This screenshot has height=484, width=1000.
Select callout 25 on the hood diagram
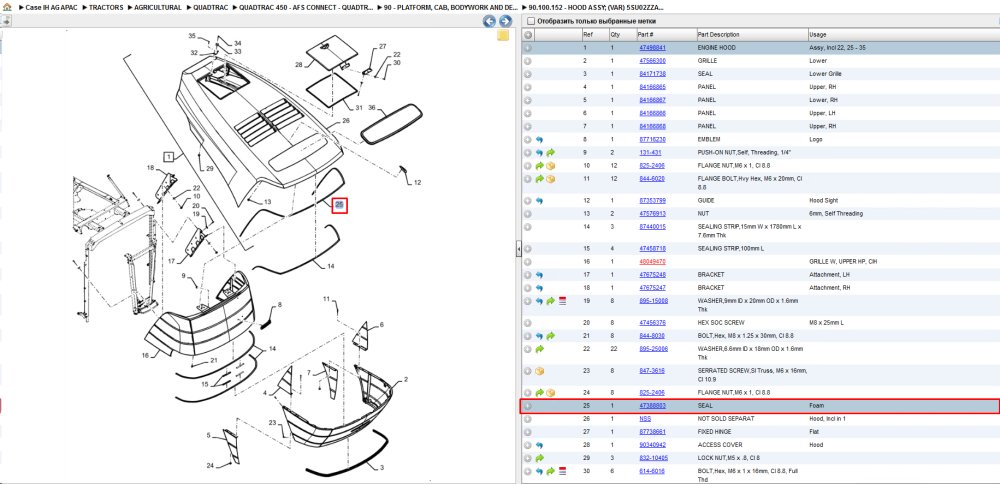point(339,205)
